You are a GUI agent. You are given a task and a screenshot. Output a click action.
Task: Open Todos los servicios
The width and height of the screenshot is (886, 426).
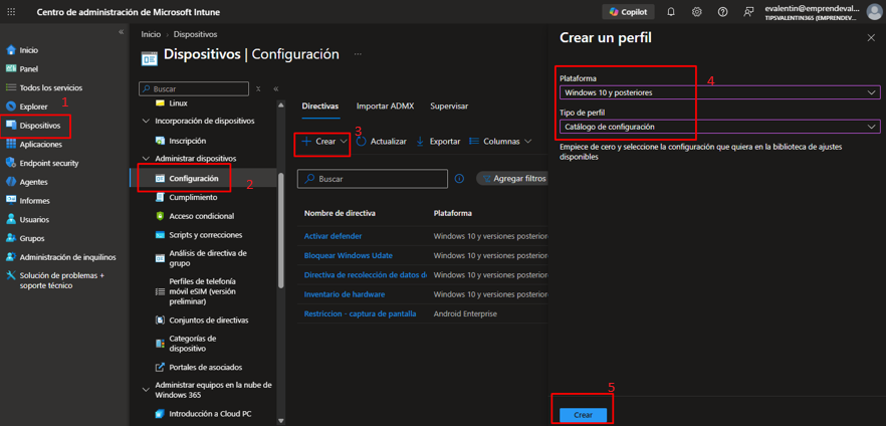coord(51,88)
